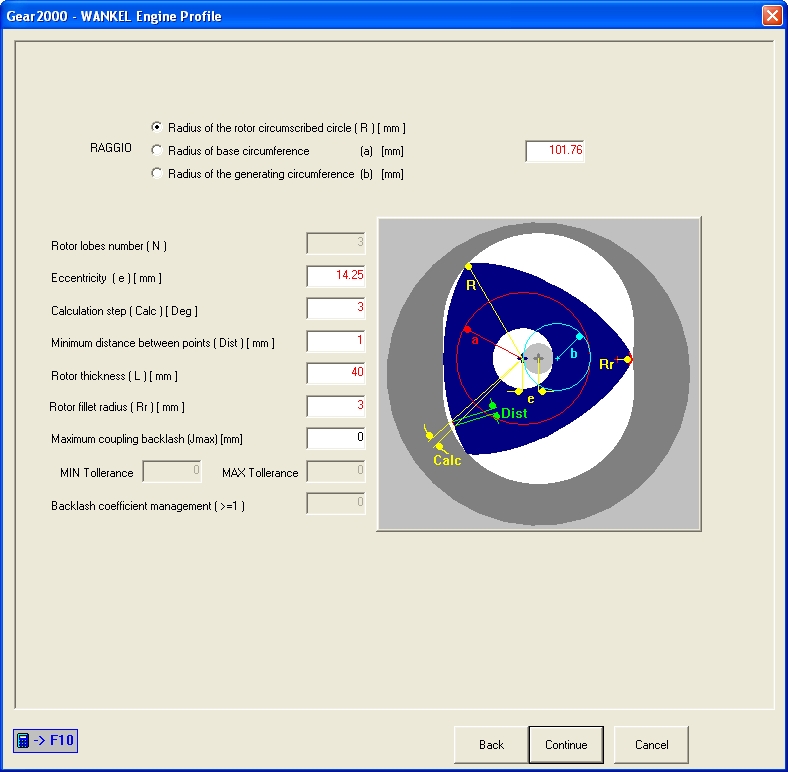The image size is (788, 772).
Task: Click the MAX Tollerance label
Action: point(260,473)
